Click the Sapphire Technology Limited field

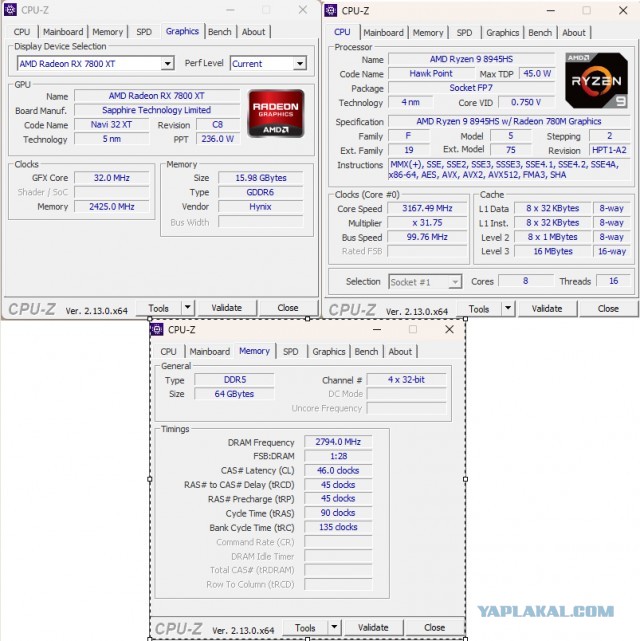pos(157,110)
